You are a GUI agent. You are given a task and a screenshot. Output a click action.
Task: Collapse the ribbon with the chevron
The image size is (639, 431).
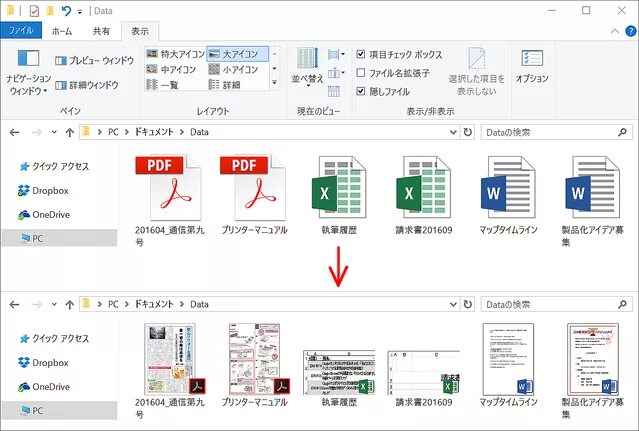click(x=615, y=31)
